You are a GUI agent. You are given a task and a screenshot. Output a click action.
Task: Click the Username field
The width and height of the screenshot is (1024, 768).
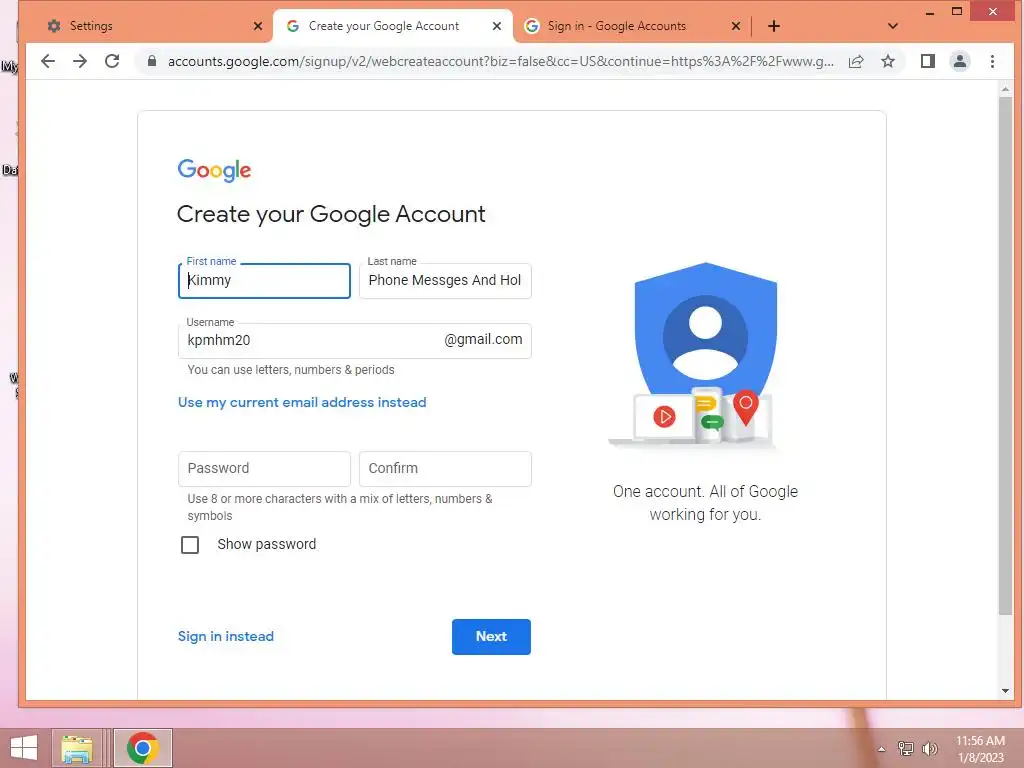(x=355, y=340)
